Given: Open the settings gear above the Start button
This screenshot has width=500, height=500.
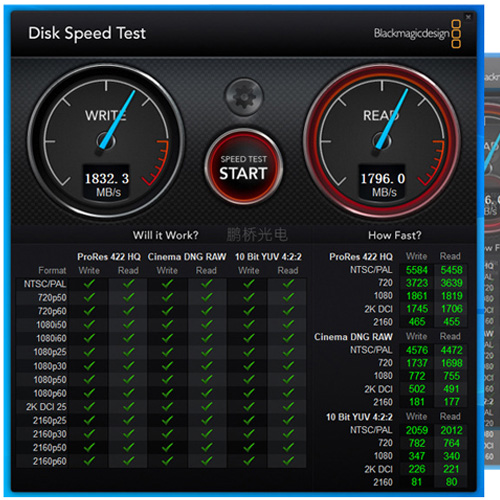Looking at the screenshot, I should (x=244, y=97).
